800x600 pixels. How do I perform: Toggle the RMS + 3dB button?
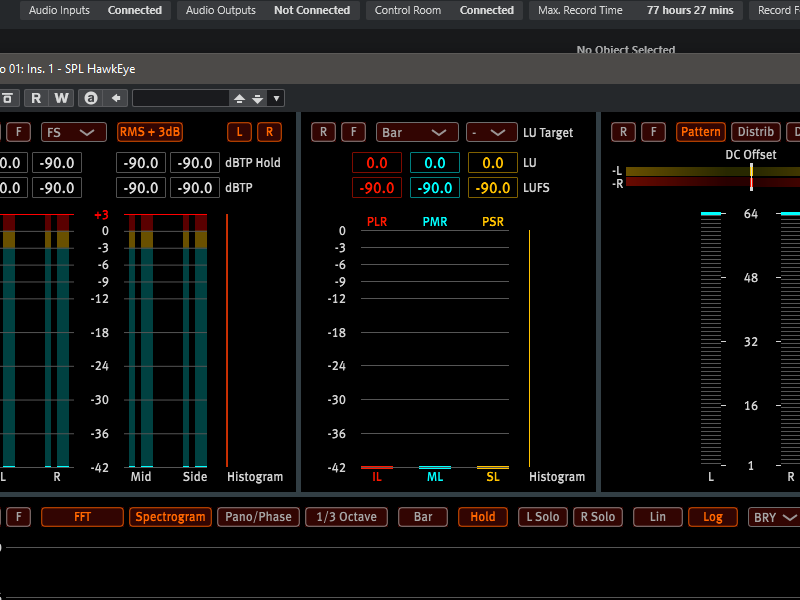pos(150,132)
